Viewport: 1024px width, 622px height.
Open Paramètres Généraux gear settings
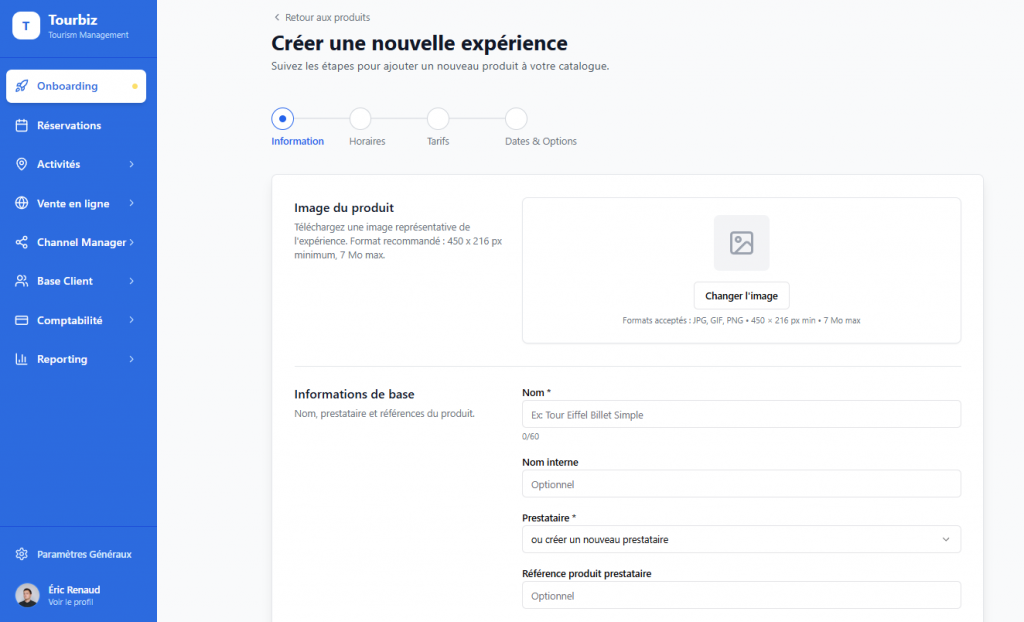(x=22, y=554)
